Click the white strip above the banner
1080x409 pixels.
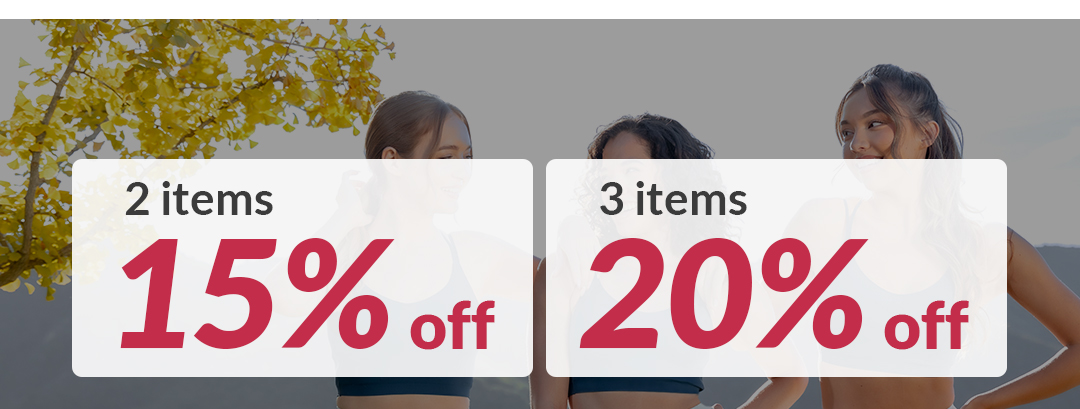tap(540, 9)
